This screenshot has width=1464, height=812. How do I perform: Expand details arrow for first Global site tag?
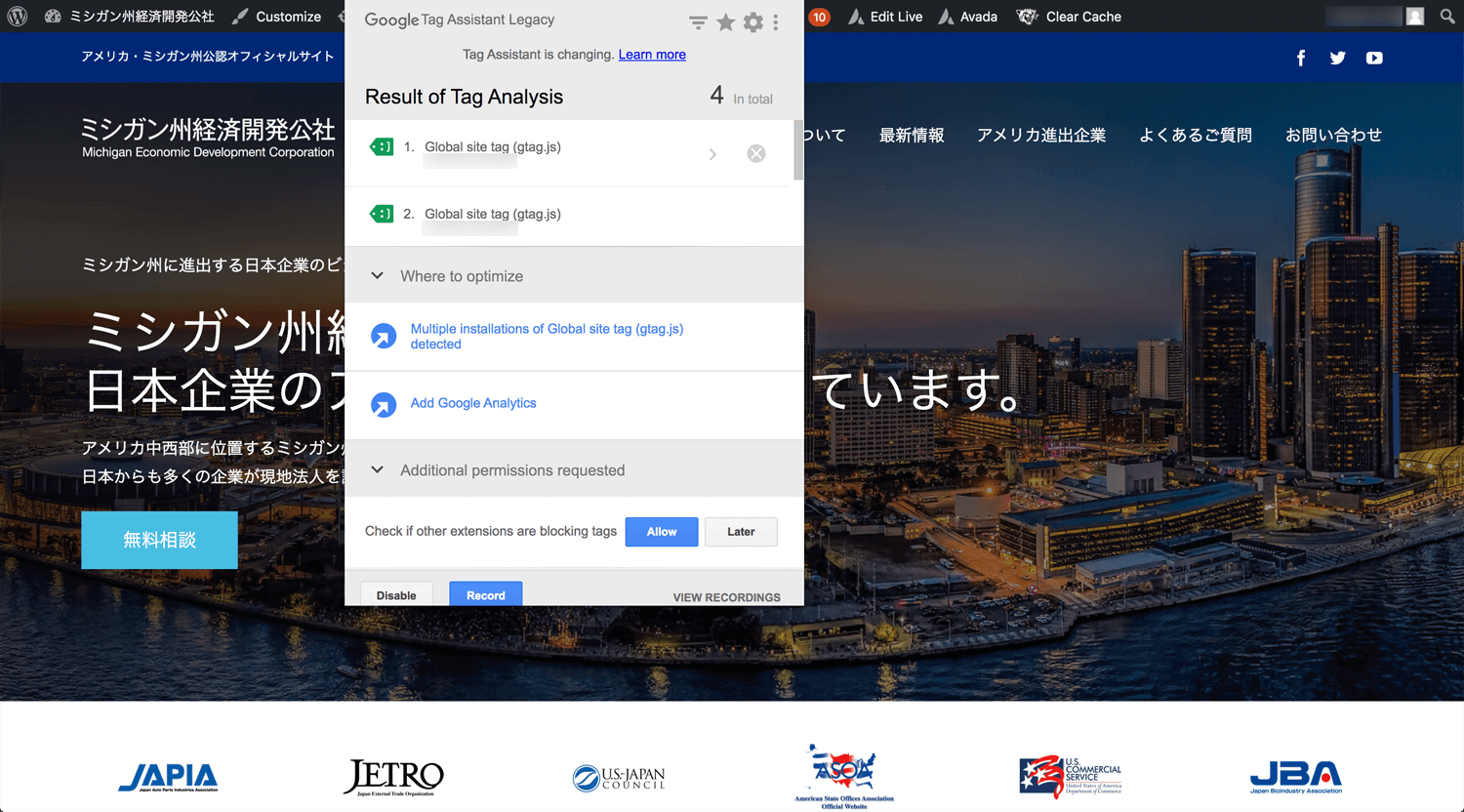(x=713, y=154)
